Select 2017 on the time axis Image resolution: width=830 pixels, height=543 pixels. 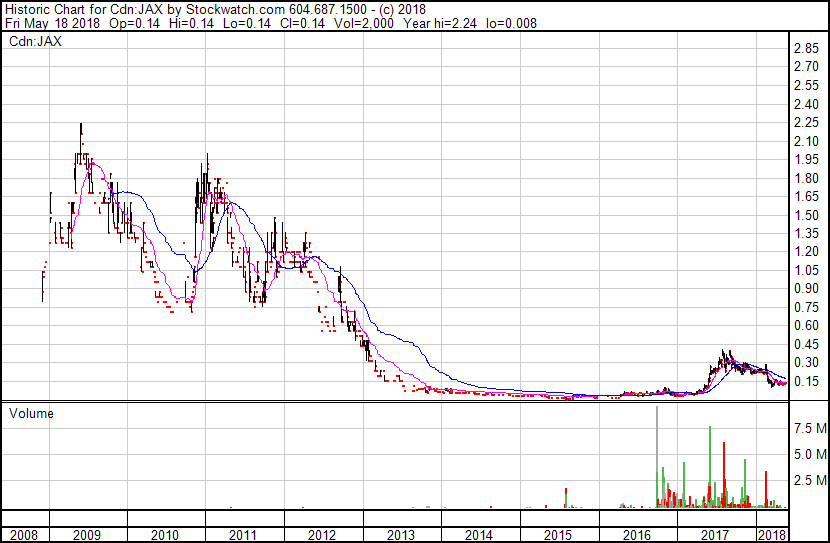click(x=715, y=534)
